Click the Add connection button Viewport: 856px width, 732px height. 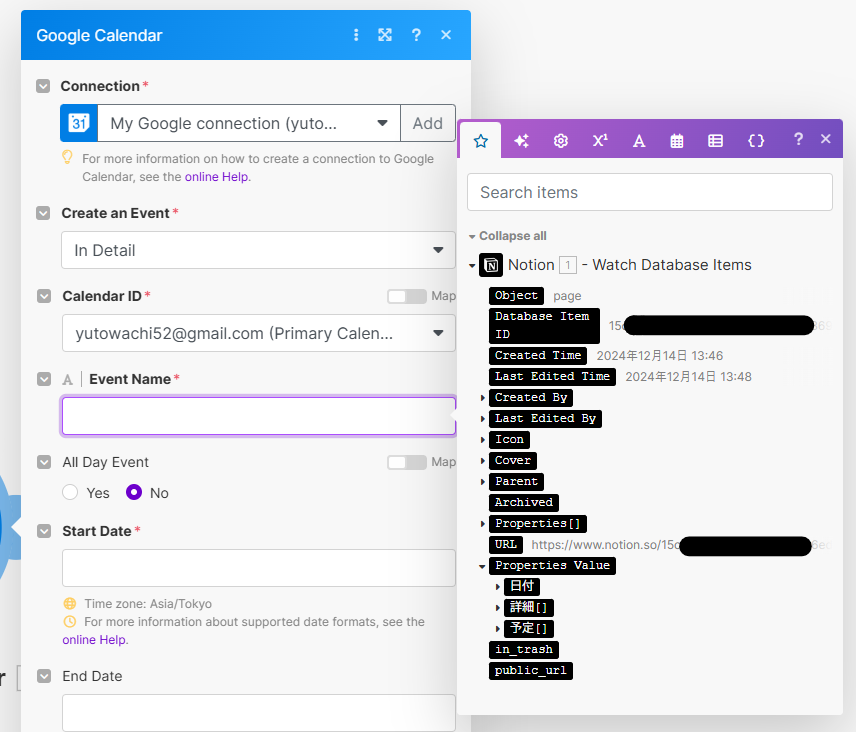(427, 123)
